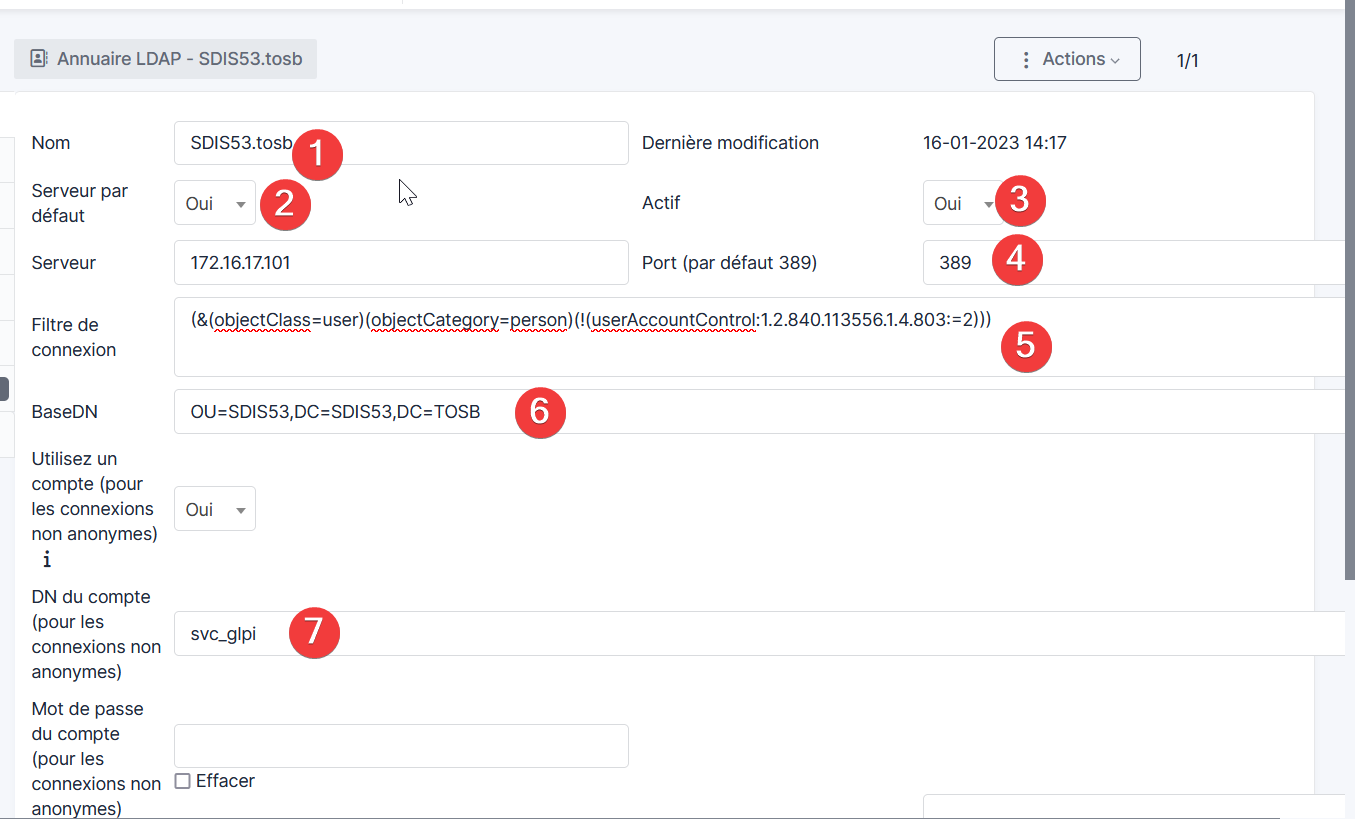This screenshot has width=1355, height=819.
Task: Click the address book icon in header
Action: click(x=38, y=59)
